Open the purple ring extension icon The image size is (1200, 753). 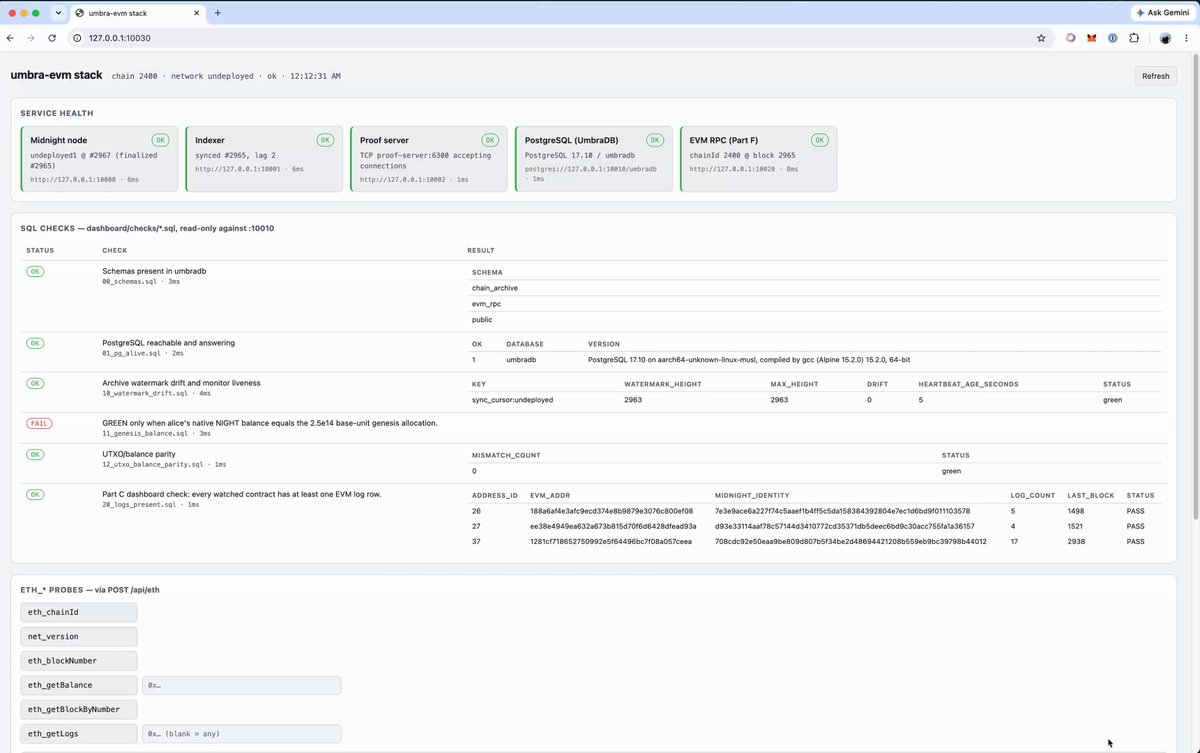coord(1070,38)
